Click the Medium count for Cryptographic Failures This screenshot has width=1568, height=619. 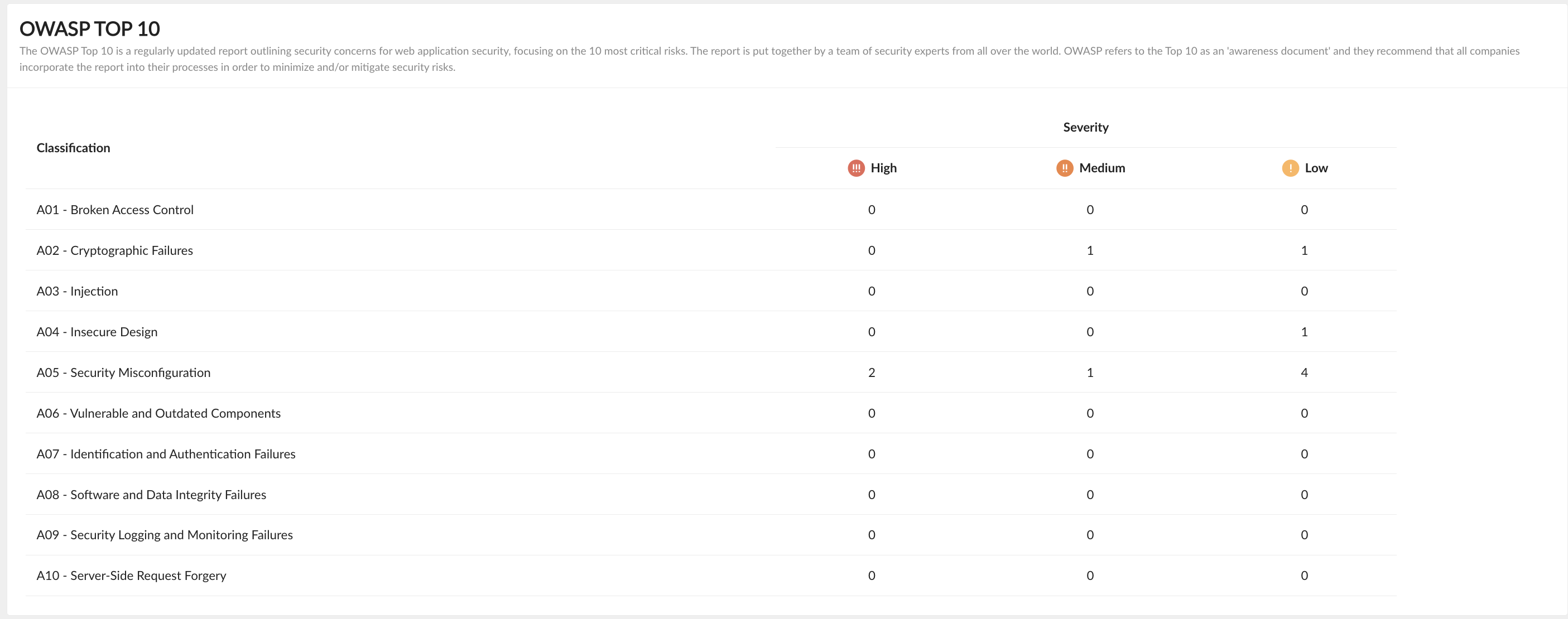point(1090,250)
